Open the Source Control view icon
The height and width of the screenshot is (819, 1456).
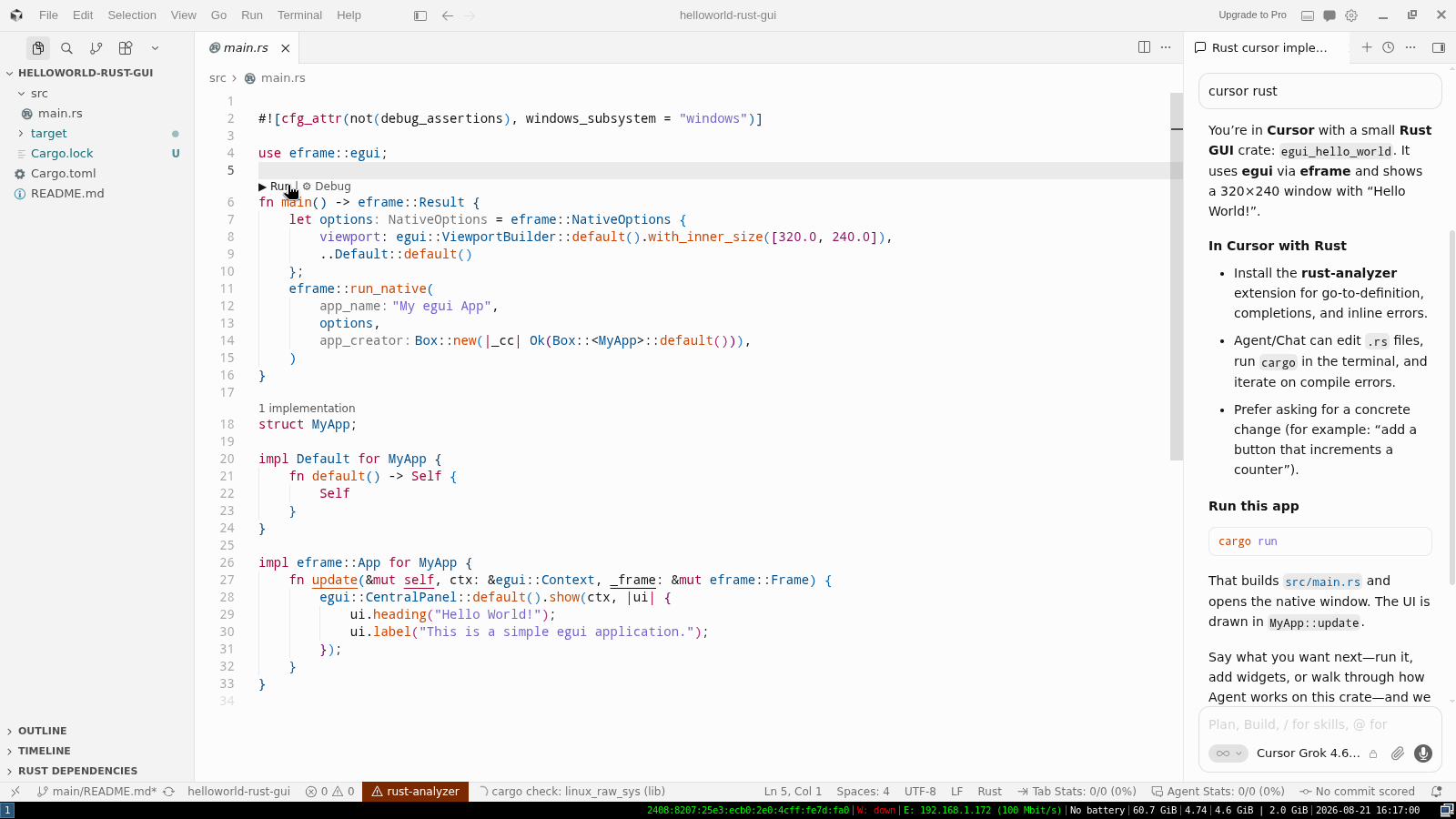[96, 48]
